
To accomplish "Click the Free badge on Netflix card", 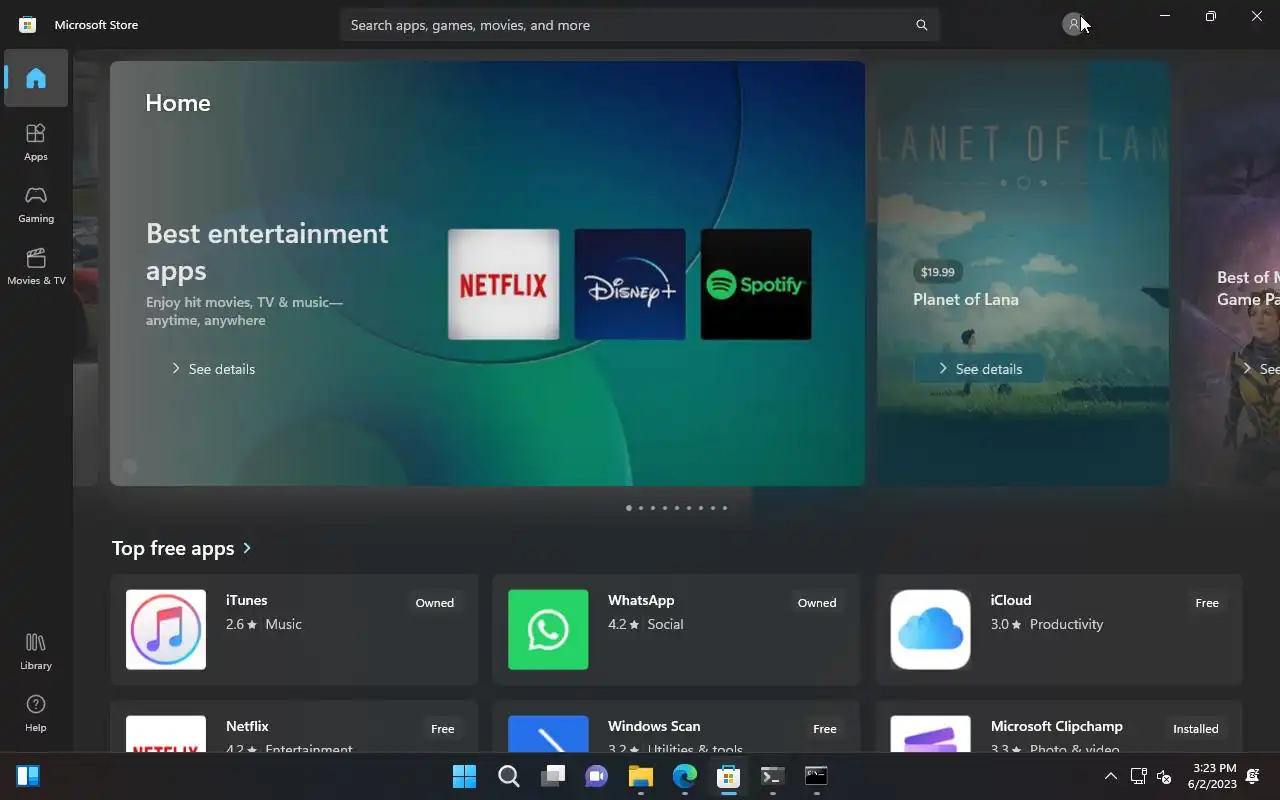I will tap(443, 729).
